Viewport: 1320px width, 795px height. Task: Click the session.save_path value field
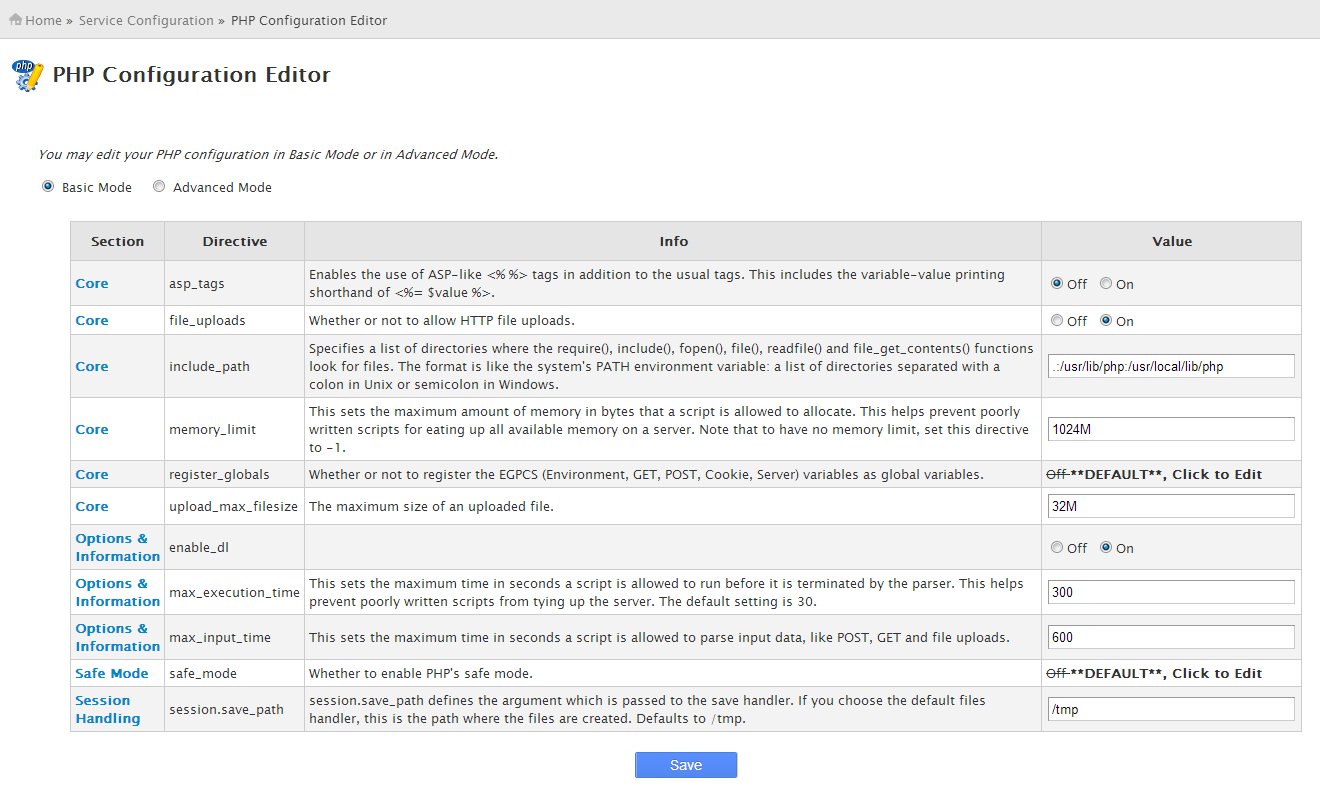[1171, 709]
